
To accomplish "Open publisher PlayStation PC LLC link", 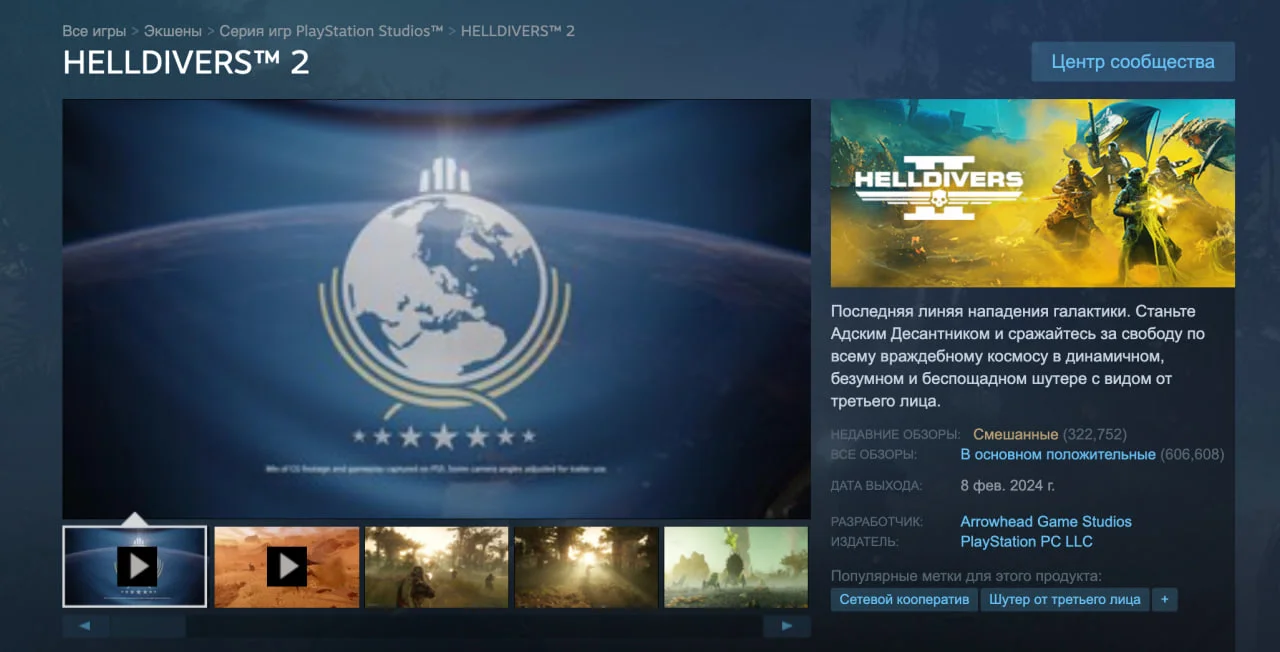I will click(x=1026, y=541).
